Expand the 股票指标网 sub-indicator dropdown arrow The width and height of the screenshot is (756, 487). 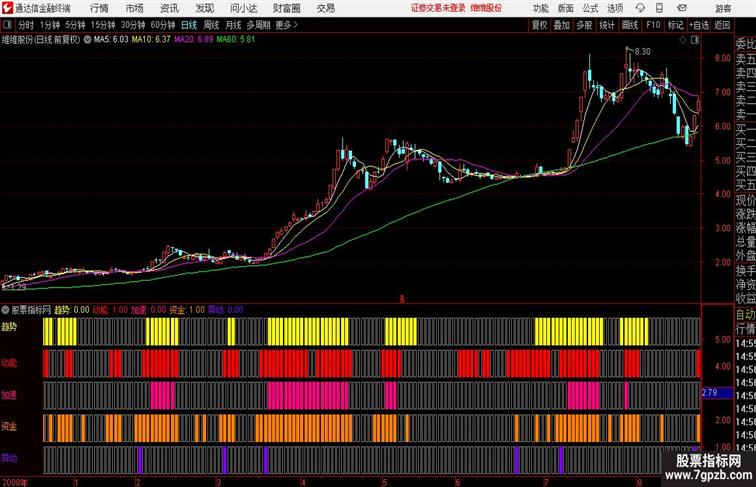point(5,310)
